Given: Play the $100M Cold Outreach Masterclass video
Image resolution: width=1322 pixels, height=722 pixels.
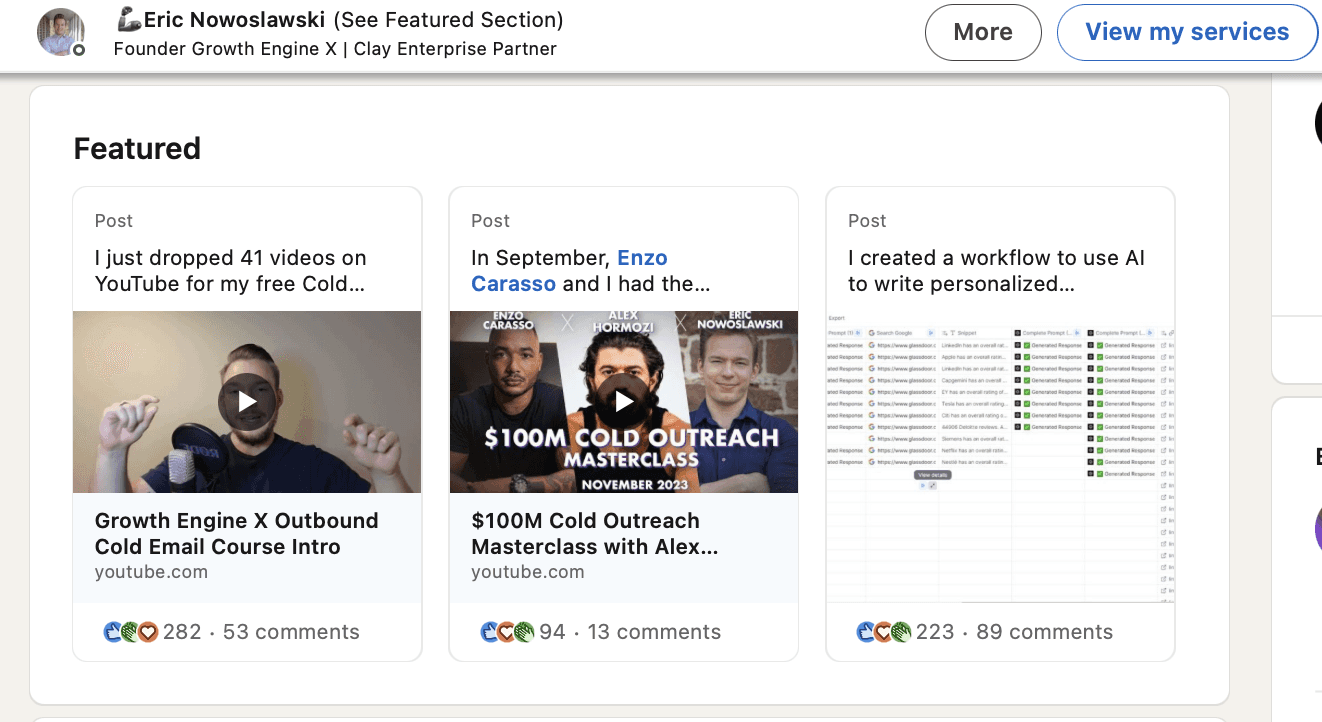Looking at the screenshot, I should click(x=624, y=402).
